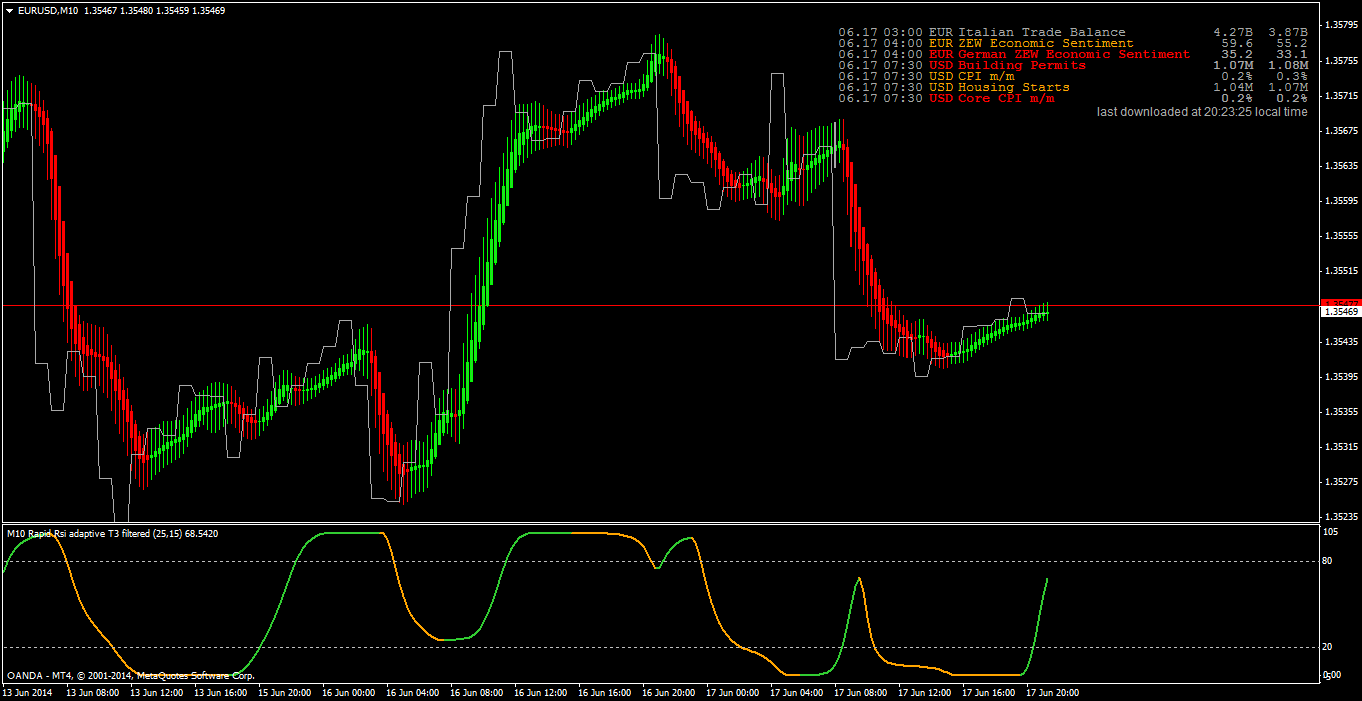Click the USD Building Permits news entry
This screenshot has width=1362, height=701.
[1073, 66]
